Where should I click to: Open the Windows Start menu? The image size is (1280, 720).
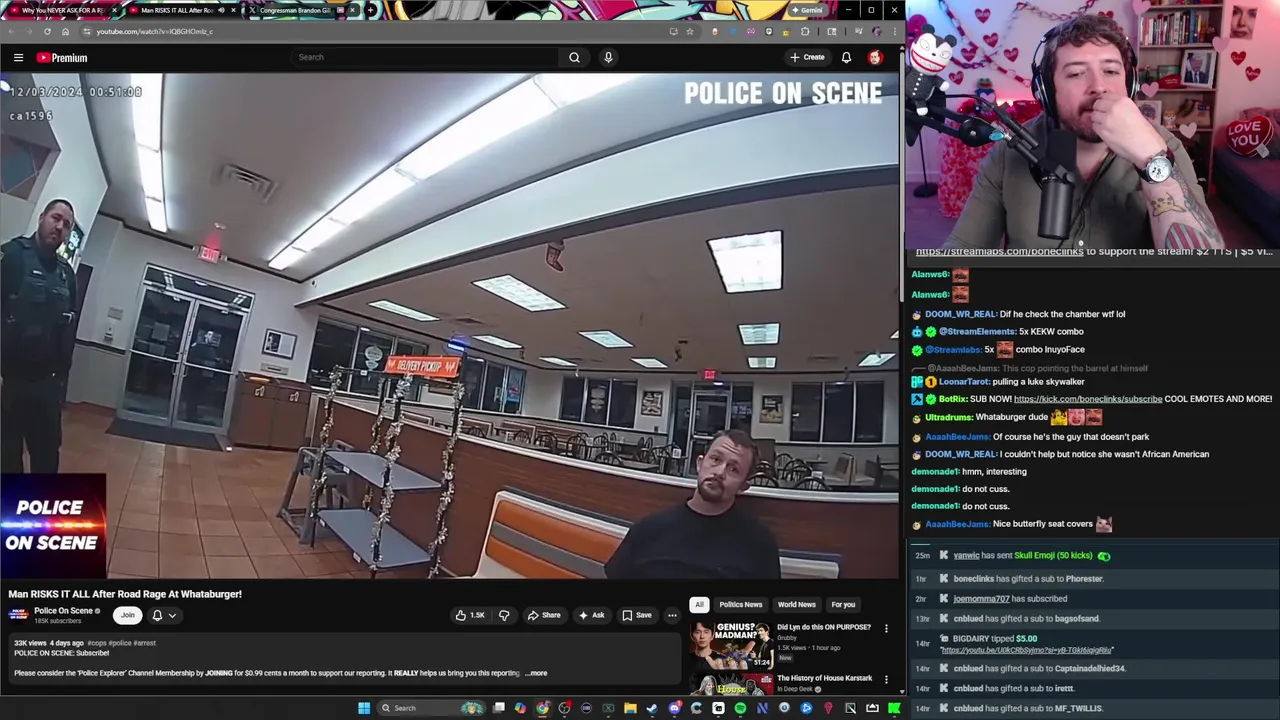coord(364,708)
